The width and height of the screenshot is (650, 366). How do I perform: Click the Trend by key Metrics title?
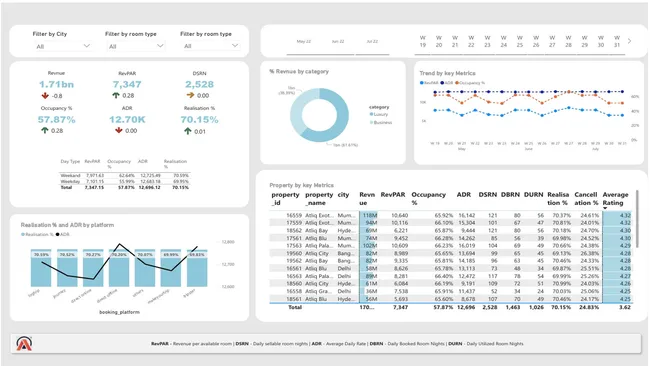tap(447, 73)
